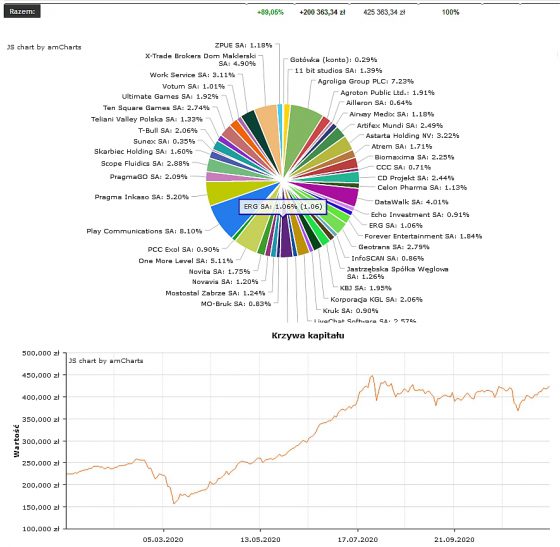Click the ERG SA tooltip balloon
The width and height of the screenshot is (560, 547).
coord(282,207)
